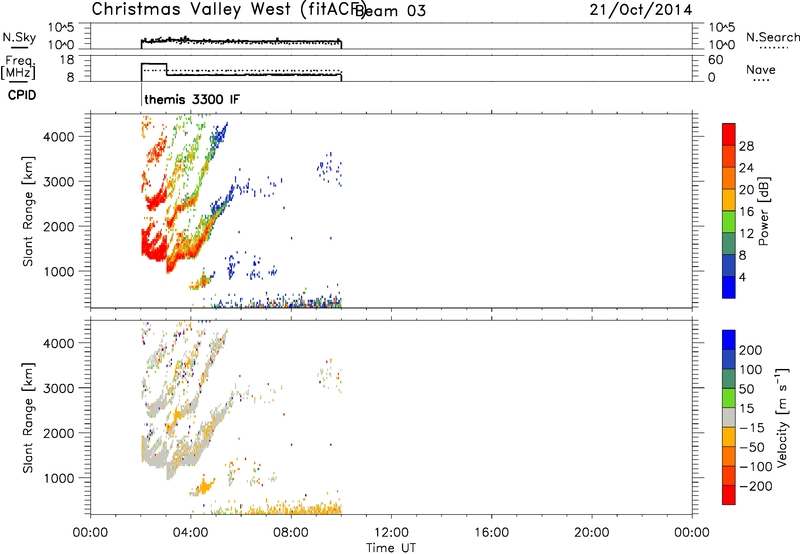Click the '60' tick on the Nave axis
The image size is (800, 554).
coord(715,60)
